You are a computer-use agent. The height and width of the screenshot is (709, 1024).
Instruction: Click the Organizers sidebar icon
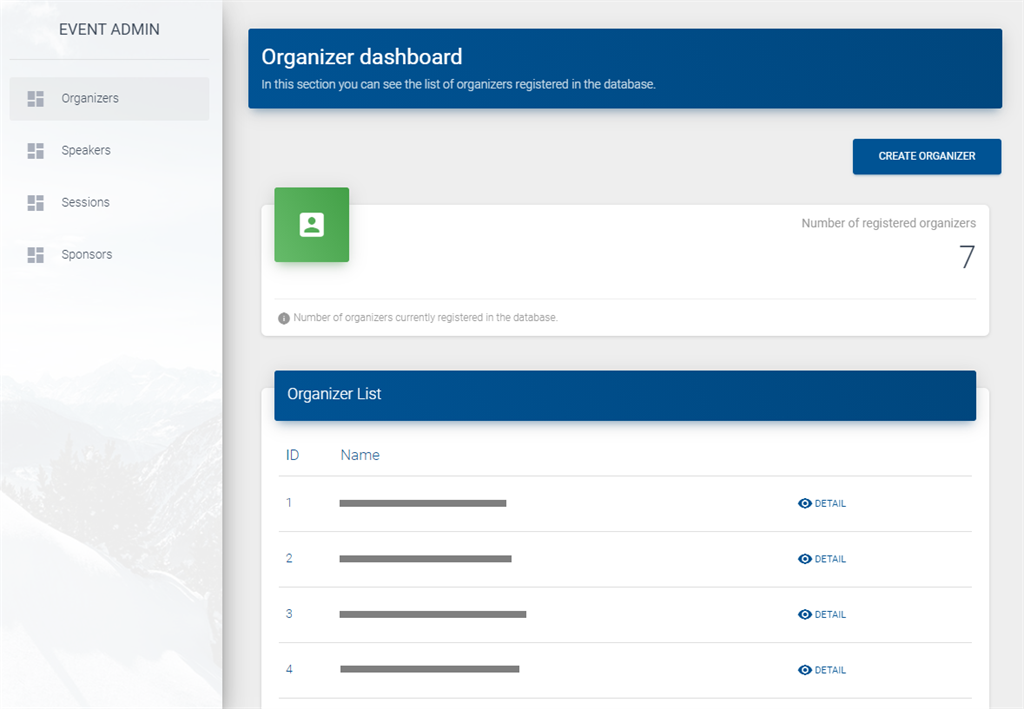tap(36, 98)
